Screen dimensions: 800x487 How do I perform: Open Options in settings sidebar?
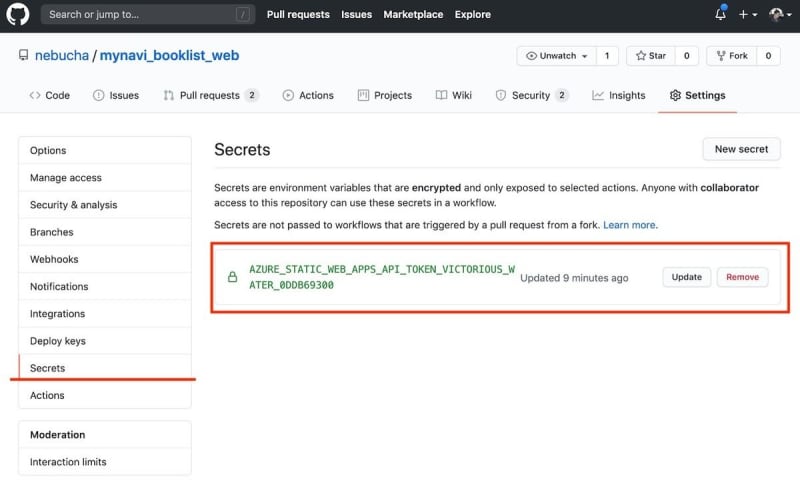click(x=105, y=150)
